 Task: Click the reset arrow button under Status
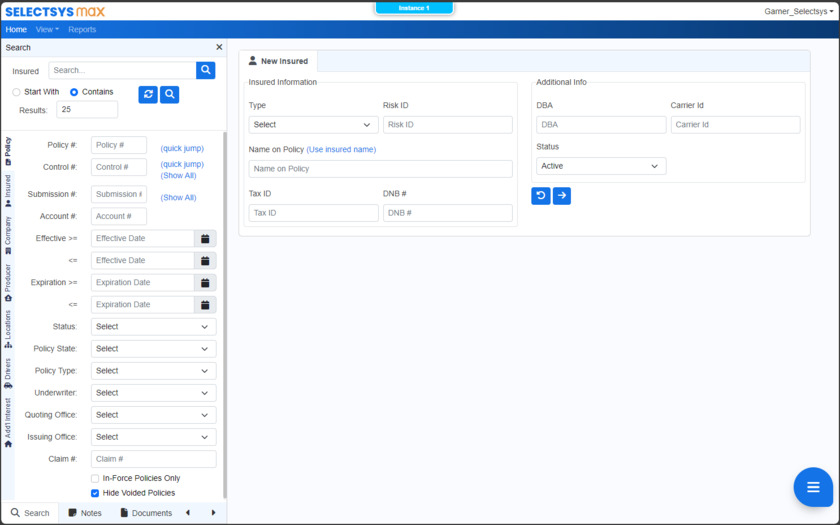(541, 196)
